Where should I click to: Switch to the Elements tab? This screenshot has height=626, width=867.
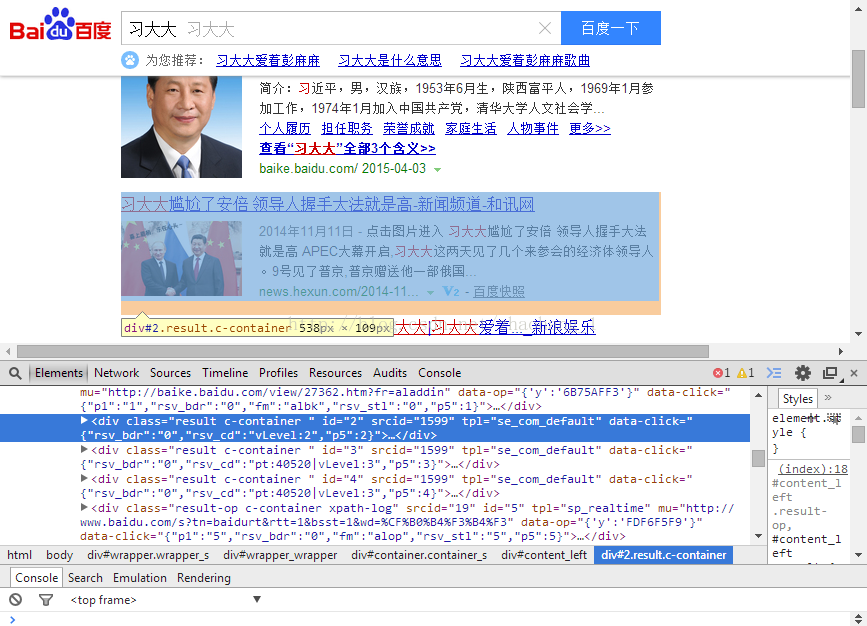pyautogui.click(x=59, y=373)
